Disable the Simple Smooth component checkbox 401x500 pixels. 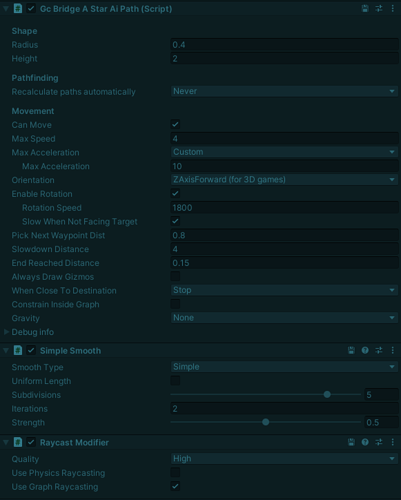(x=31, y=350)
